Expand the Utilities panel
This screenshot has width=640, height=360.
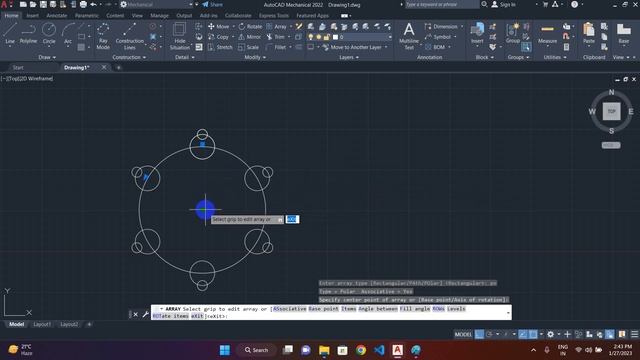click(x=555, y=58)
